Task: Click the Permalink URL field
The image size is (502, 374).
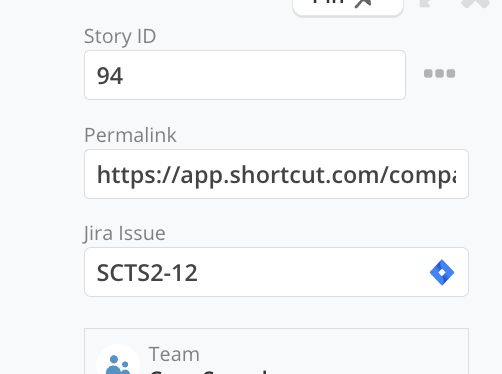Action: pos(276,174)
